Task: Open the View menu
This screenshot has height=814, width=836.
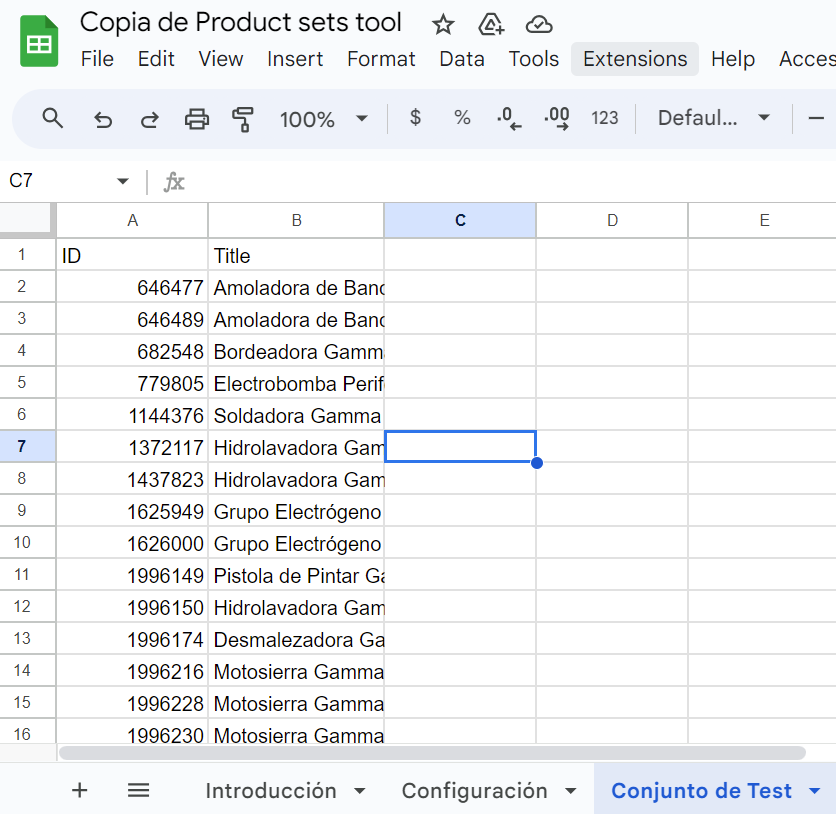Action: [x=221, y=59]
